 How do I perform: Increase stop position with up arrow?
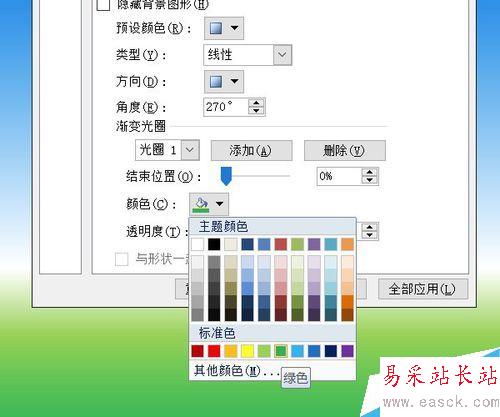click(370, 172)
